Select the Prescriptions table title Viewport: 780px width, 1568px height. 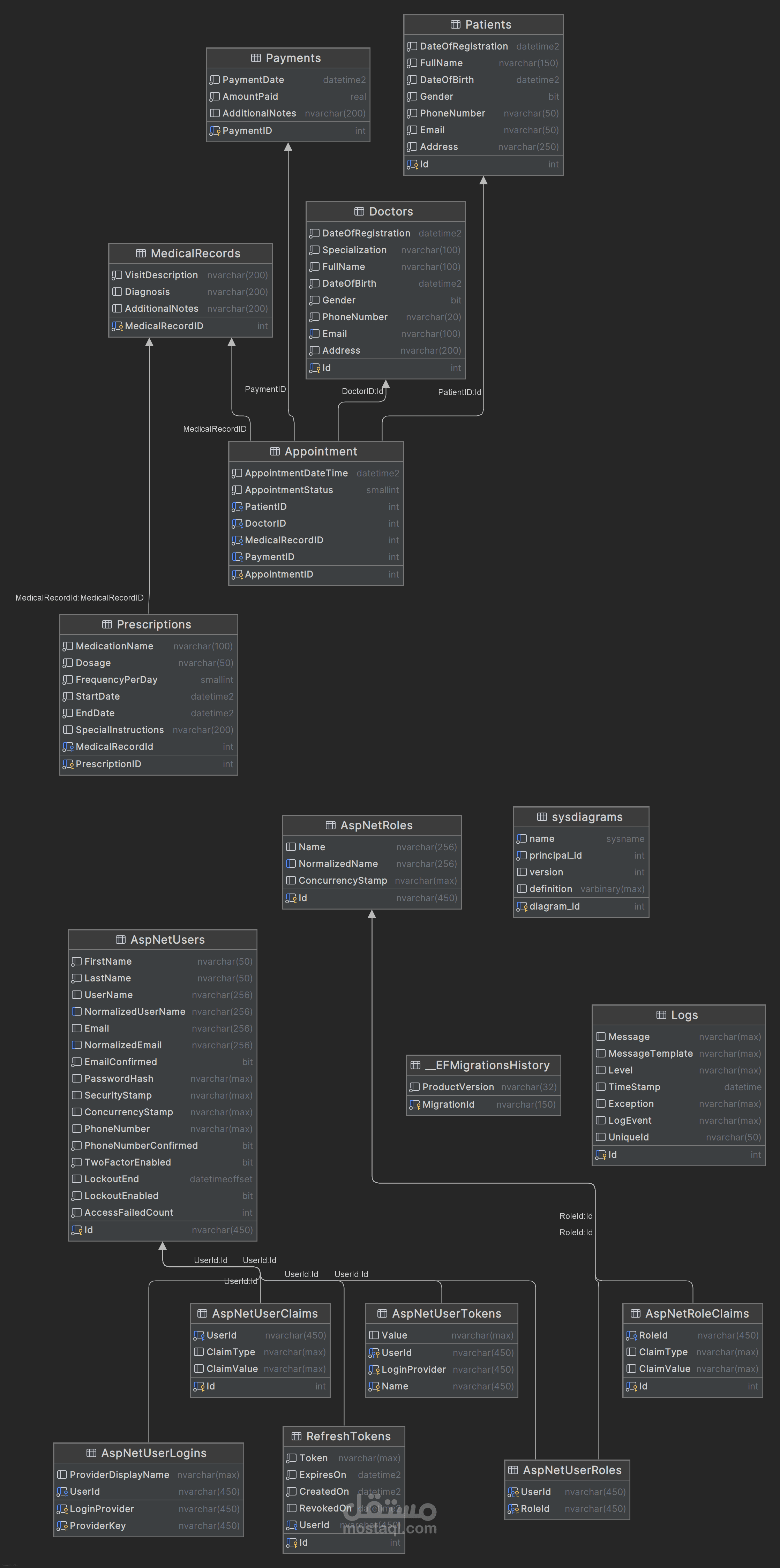point(153,625)
